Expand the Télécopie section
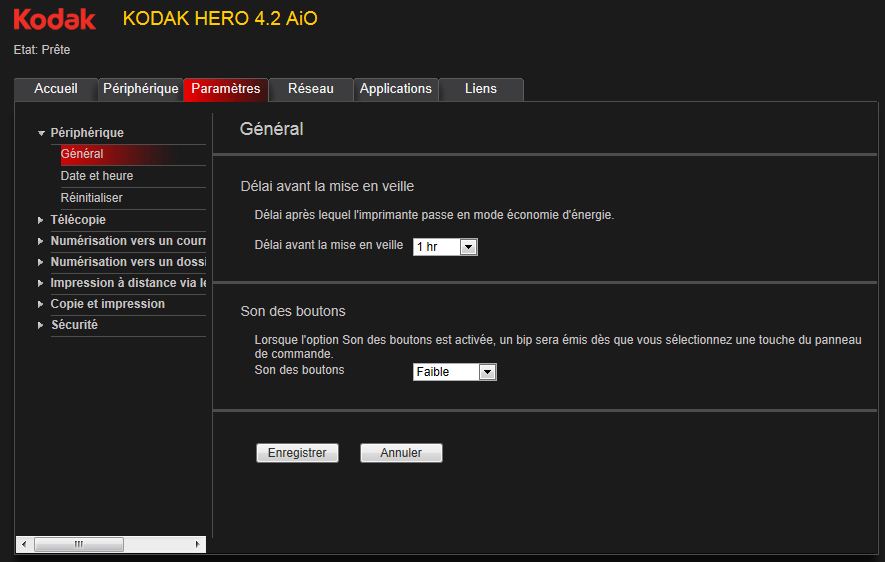885x562 pixels. pyautogui.click(x=42, y=220)
